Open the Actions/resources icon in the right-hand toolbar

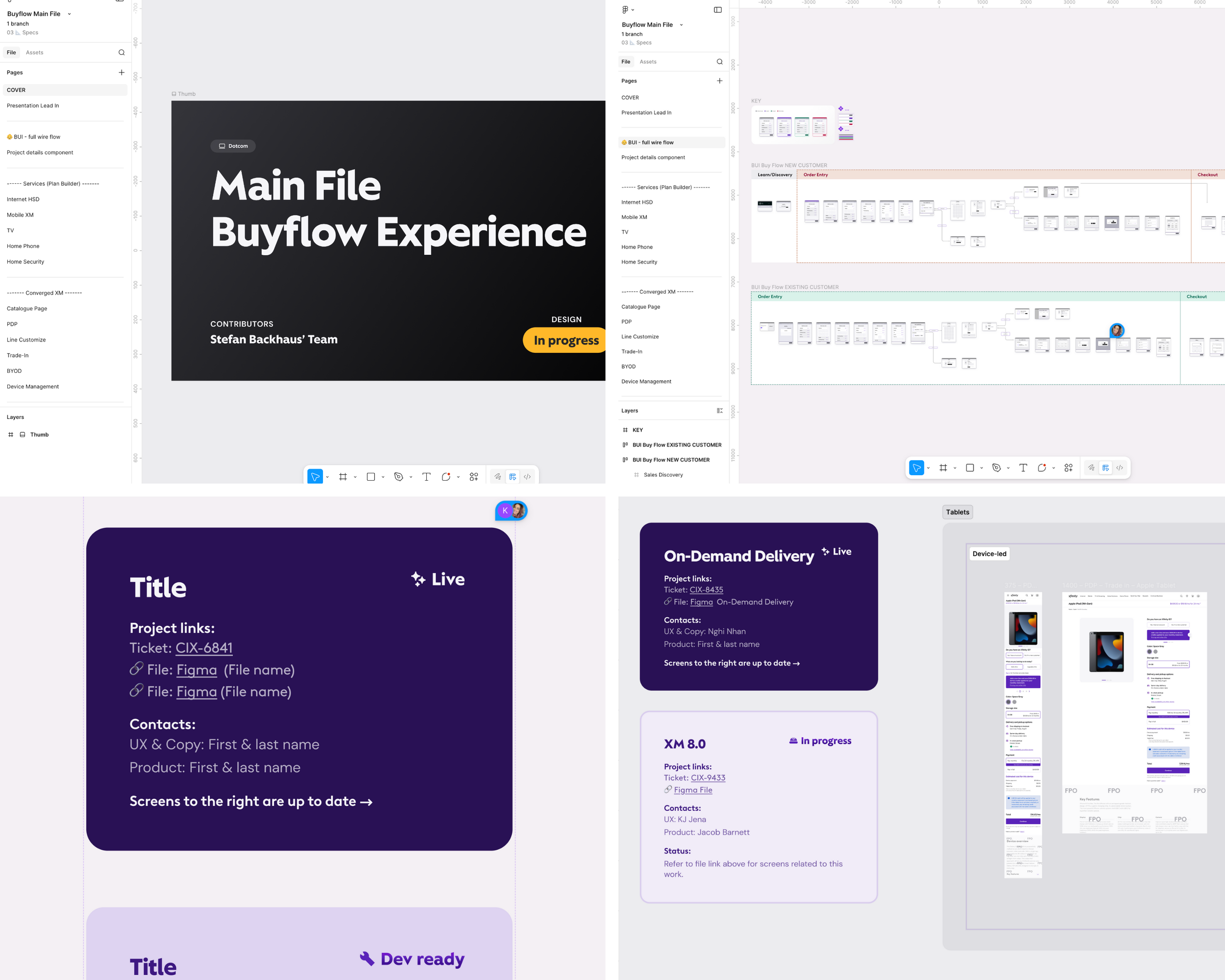pyautogui.click(x=1068, y=467)
